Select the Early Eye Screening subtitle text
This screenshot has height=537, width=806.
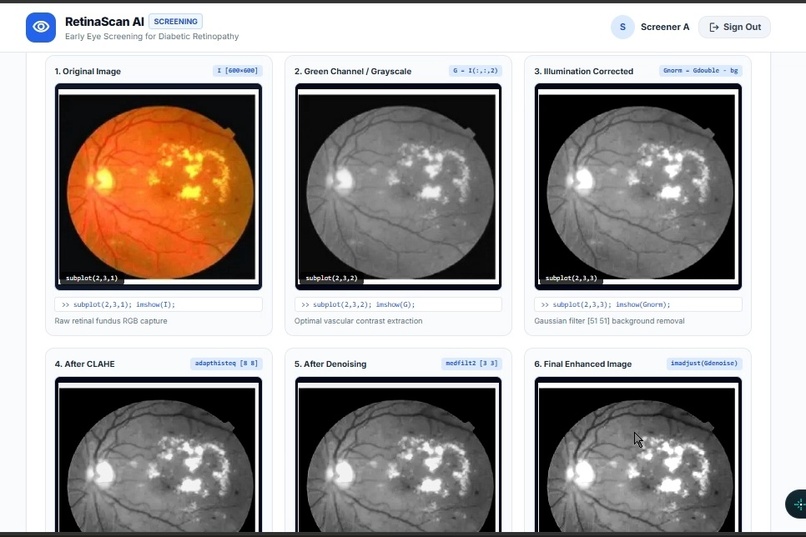(152, 36)
